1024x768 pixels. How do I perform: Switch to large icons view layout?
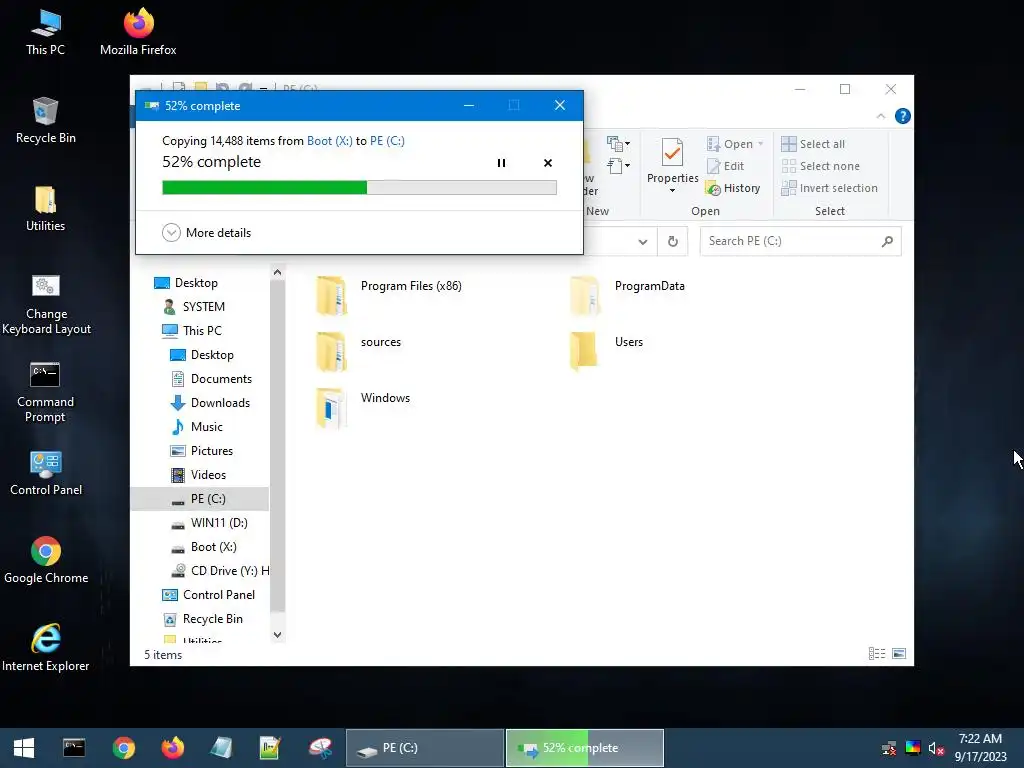pos(899,654)
